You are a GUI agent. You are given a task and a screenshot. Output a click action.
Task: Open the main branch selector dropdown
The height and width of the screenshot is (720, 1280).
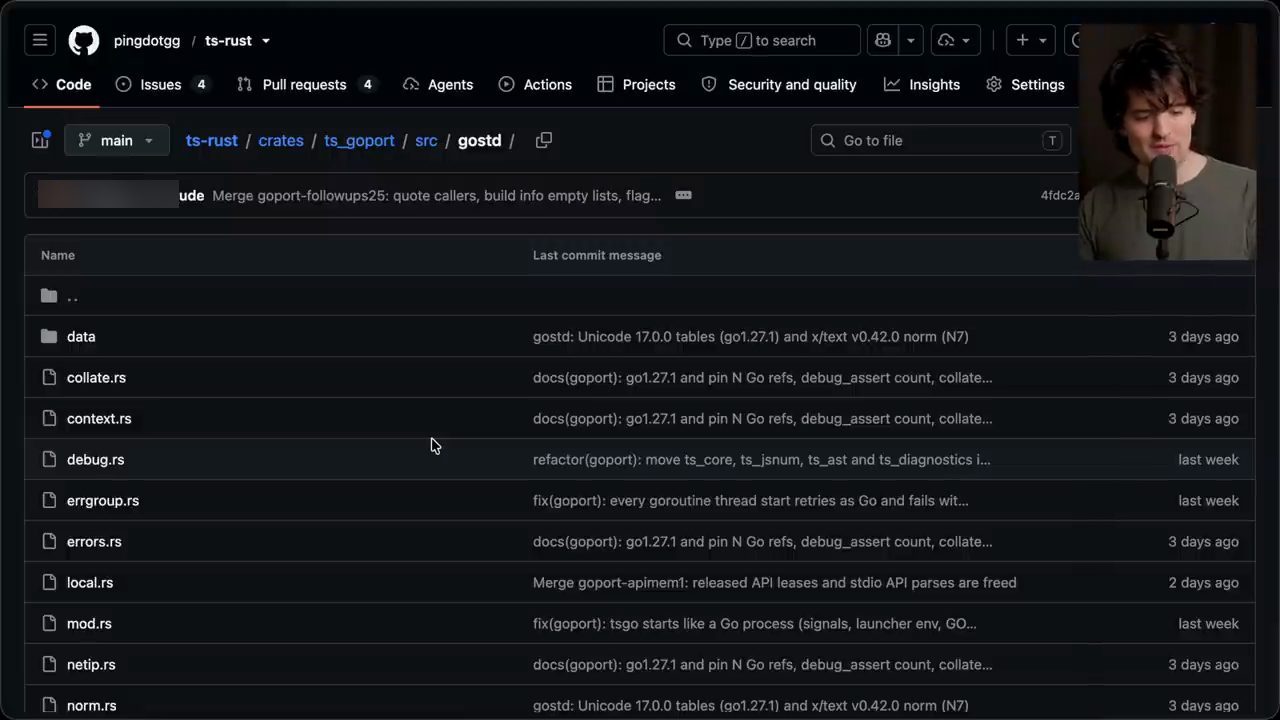click(x=117, y=140)
